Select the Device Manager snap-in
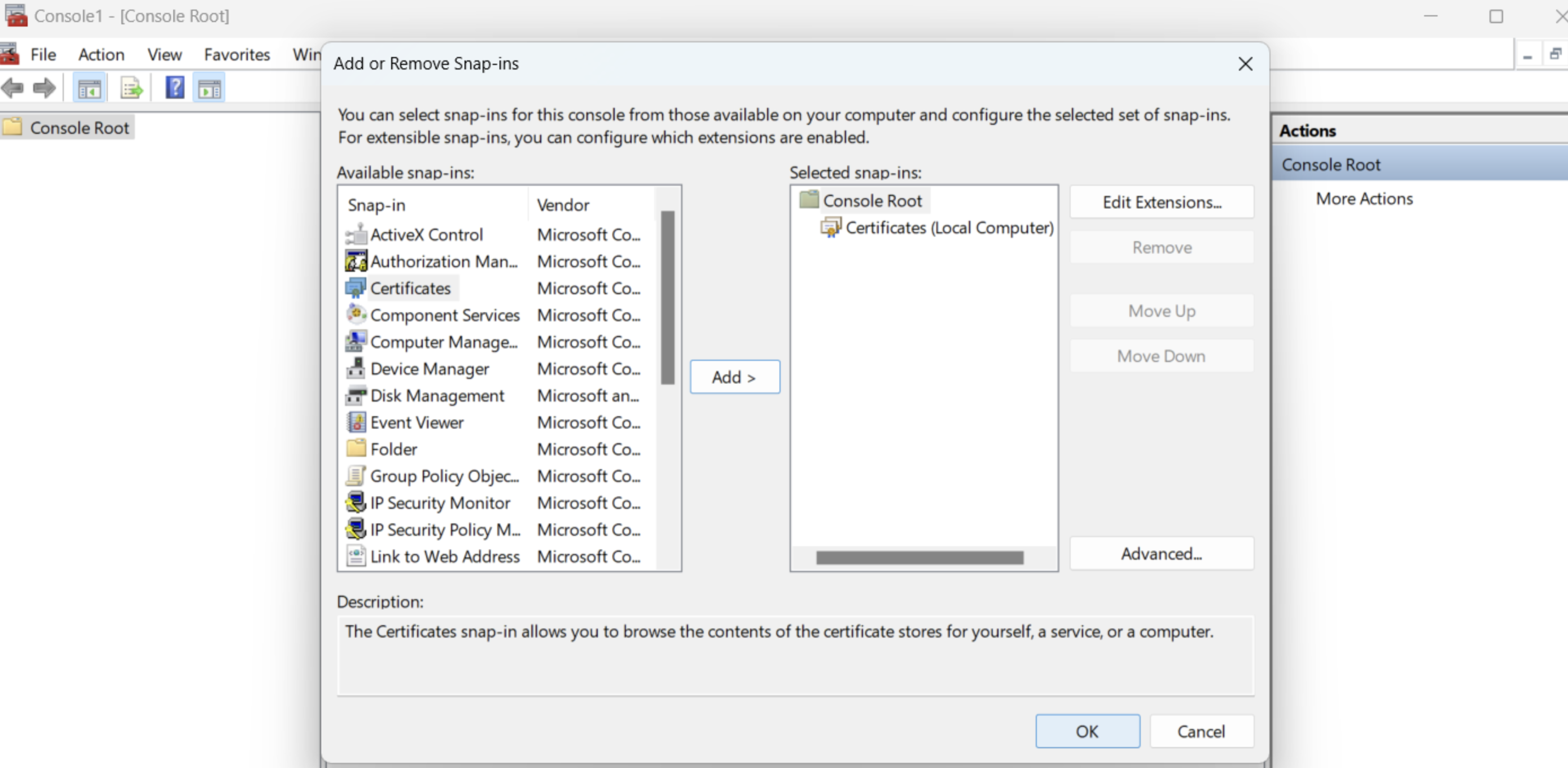 [x=429, y=369]
